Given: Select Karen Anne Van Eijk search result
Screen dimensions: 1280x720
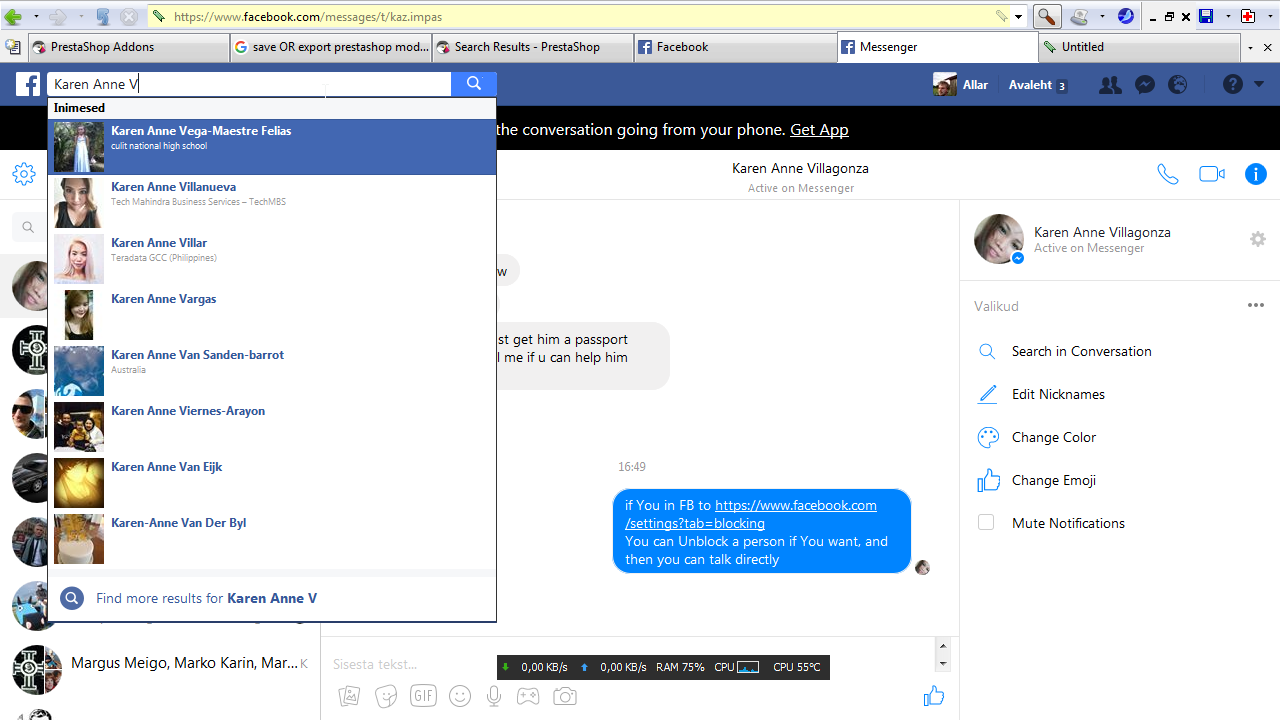Looking at the screenshot, I should point(272,483).
